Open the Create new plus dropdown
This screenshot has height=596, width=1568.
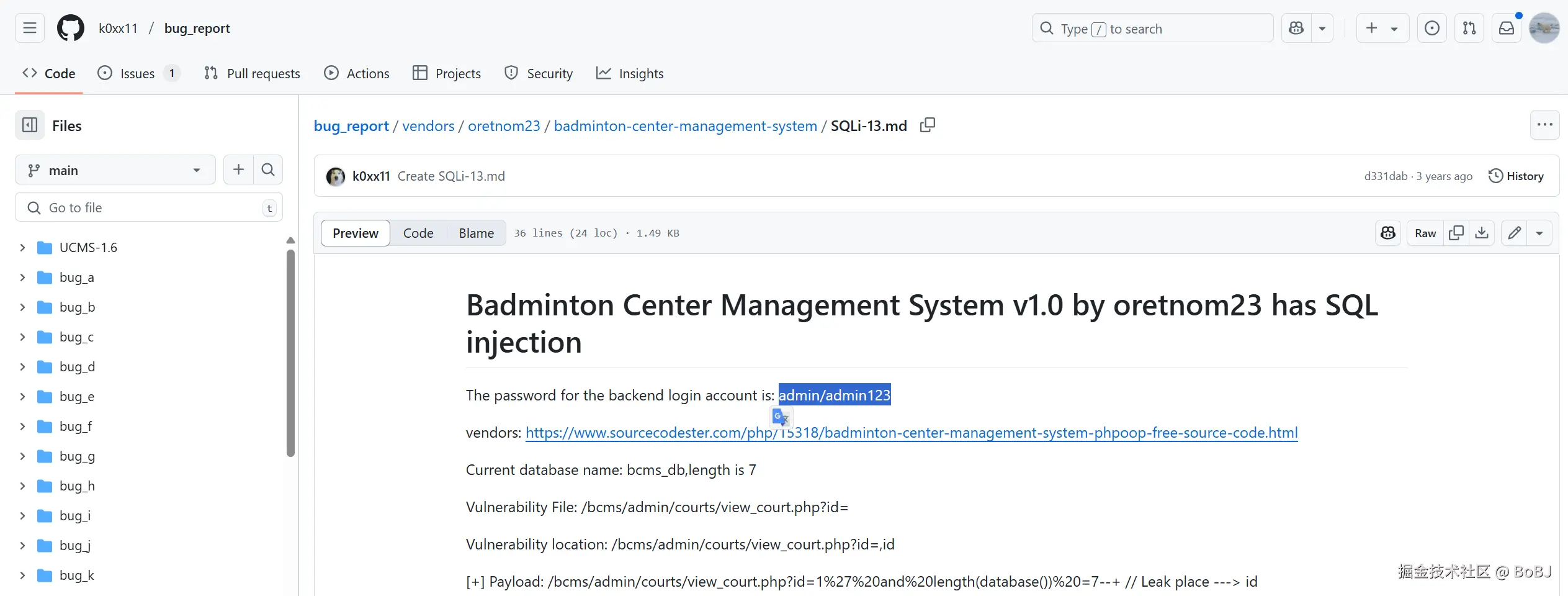[x=1382, y=28]
